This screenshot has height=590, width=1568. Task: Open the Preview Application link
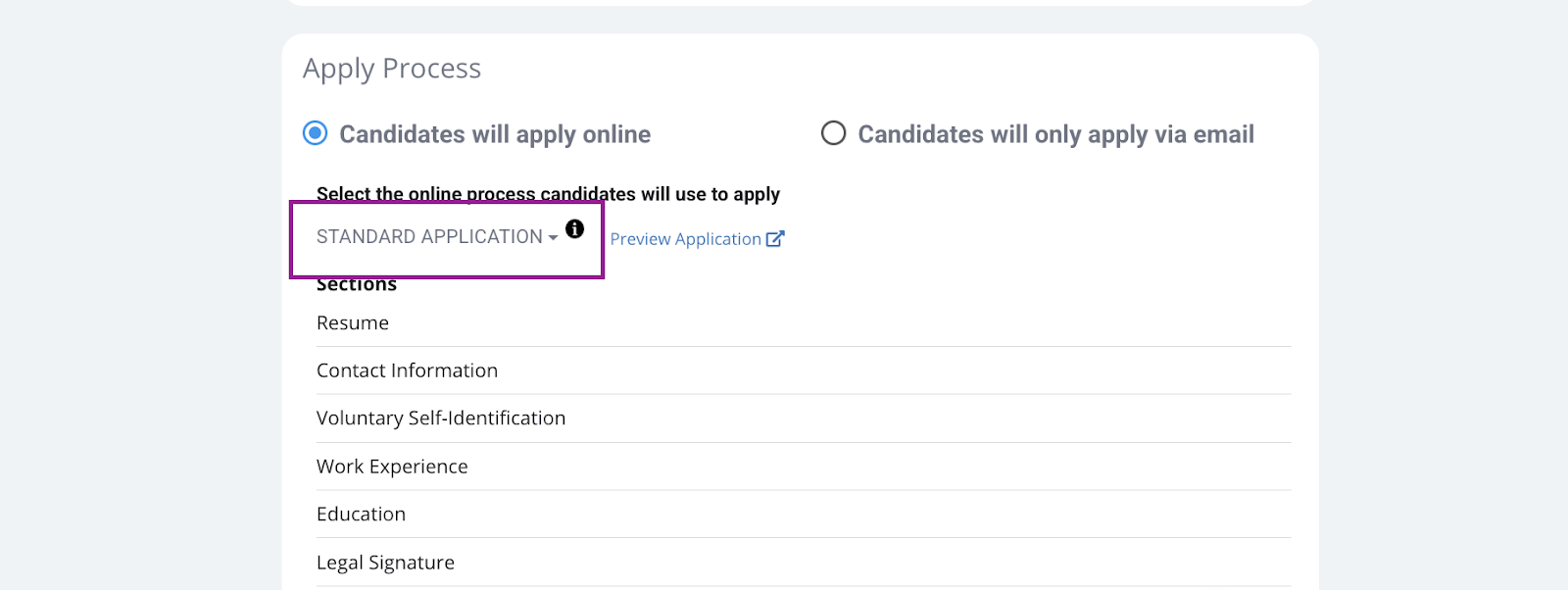(x=697, y=239)
